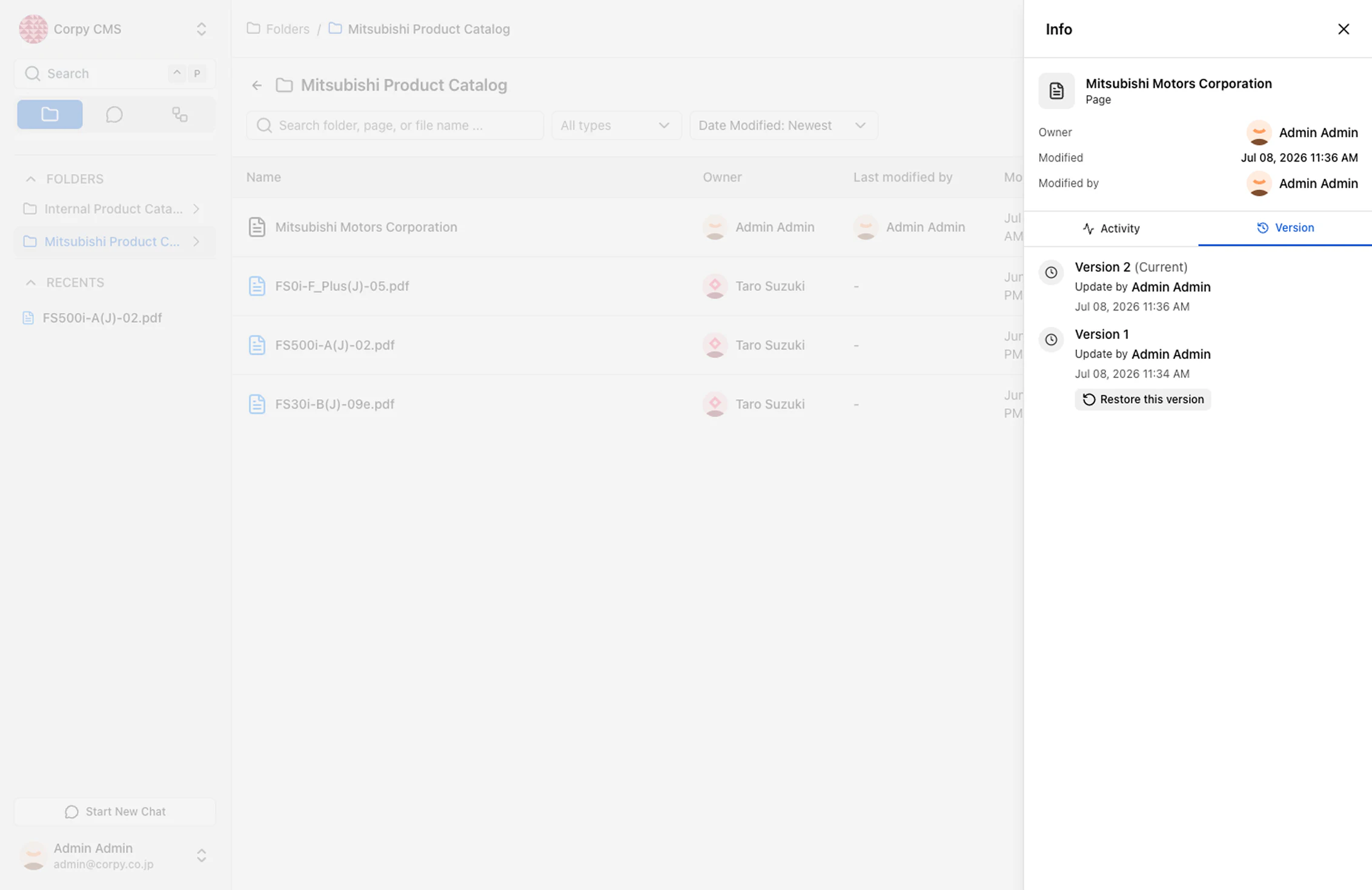Click last-modified-by avatar in Mitsubishi Motors row
The width and height of the screenshot is (1372, 890).
866,227
